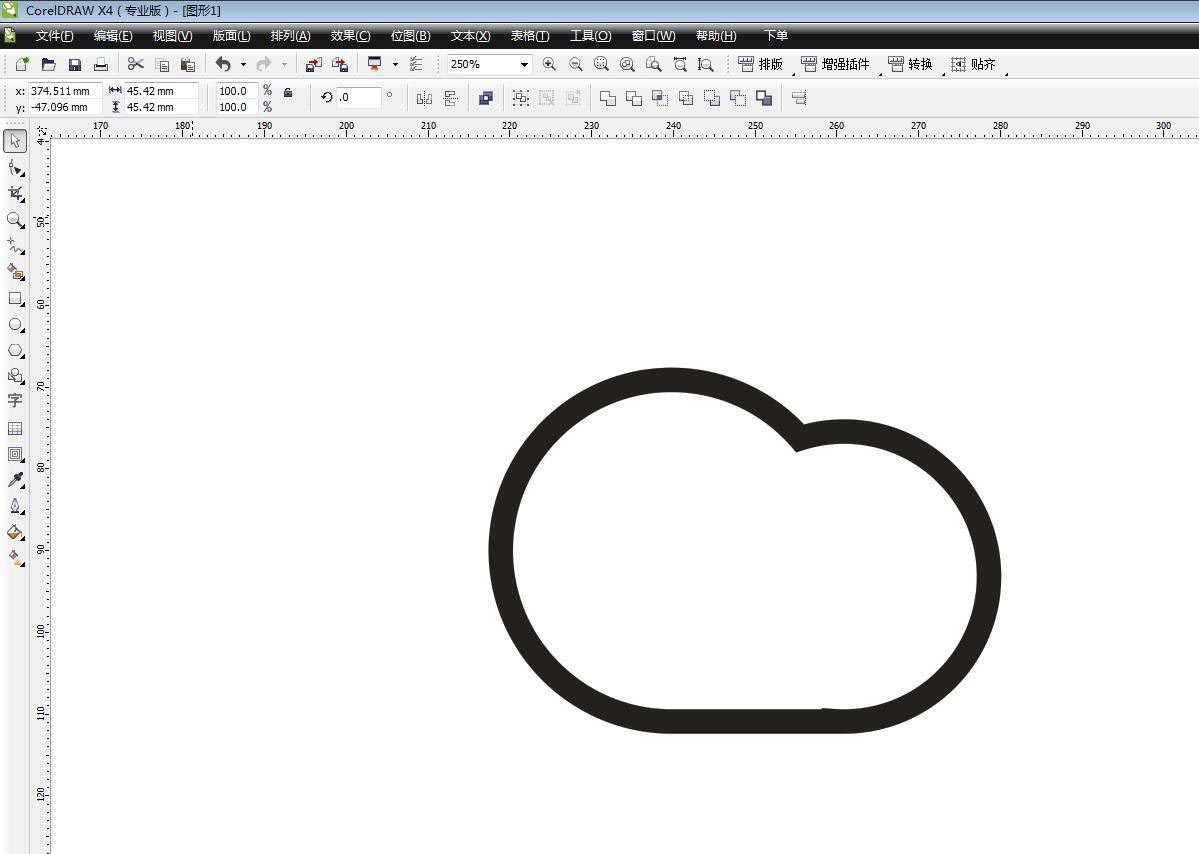Click the rotation angle input field
Viewport: 1199px width, 854px height.
point(358,98)
